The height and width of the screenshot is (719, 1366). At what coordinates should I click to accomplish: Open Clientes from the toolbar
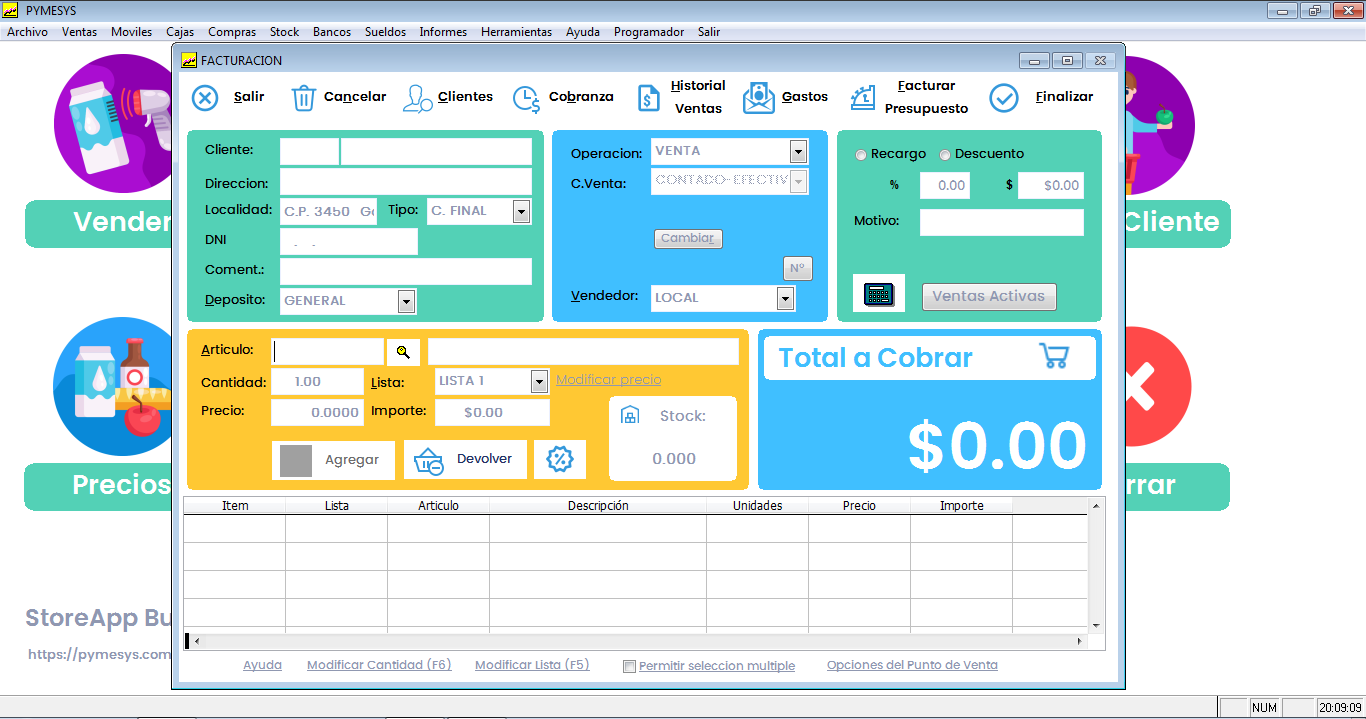click(x=418, y=97)
